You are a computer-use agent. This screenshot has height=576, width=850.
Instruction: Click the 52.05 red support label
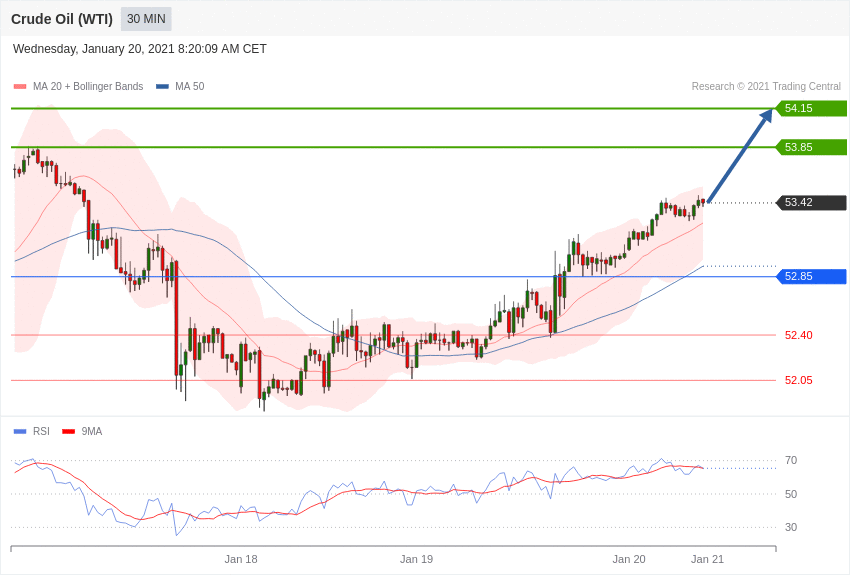coord(799,380)
